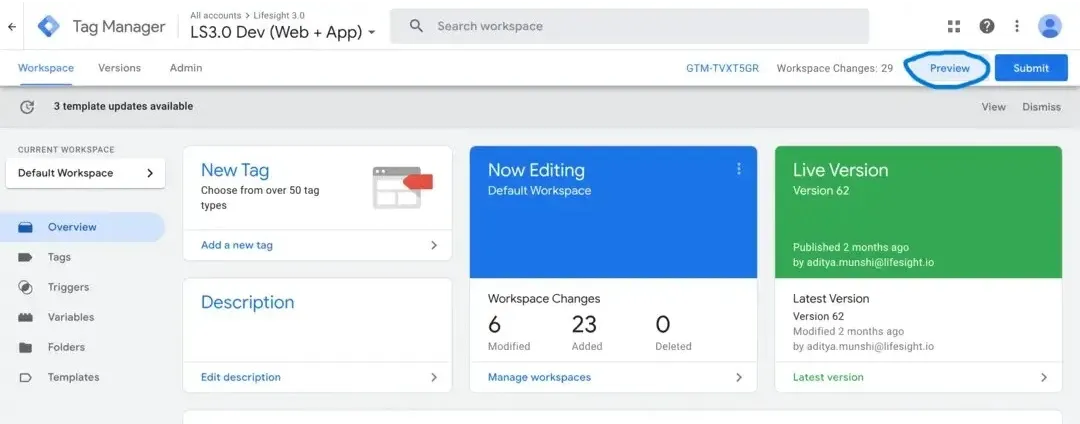Viewport: 1080px width, 424px height.
Task: Click Workspace Changes: 29 text
Action: tap(835, 68)
